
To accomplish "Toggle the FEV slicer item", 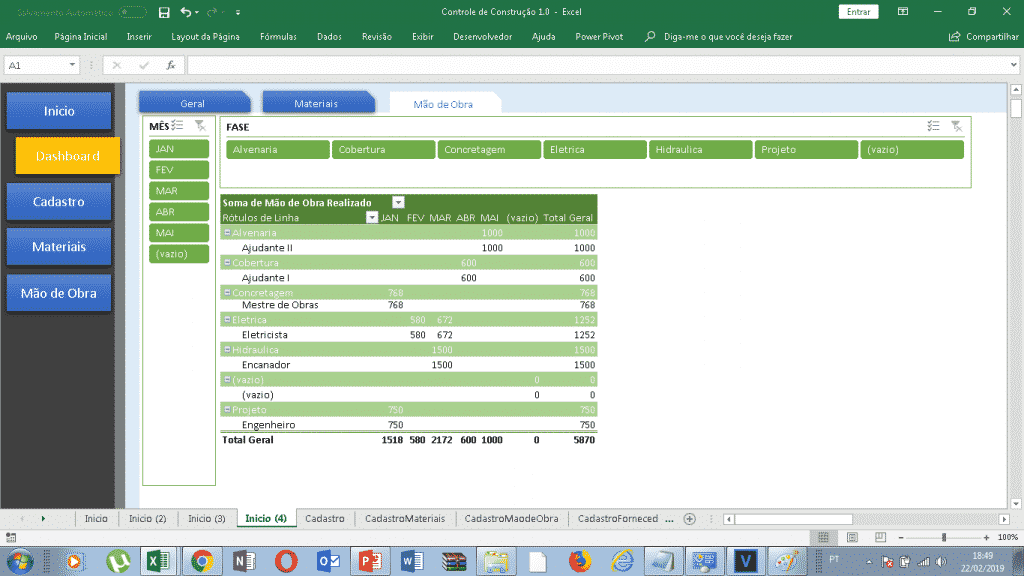I will (x=179, y=170).
